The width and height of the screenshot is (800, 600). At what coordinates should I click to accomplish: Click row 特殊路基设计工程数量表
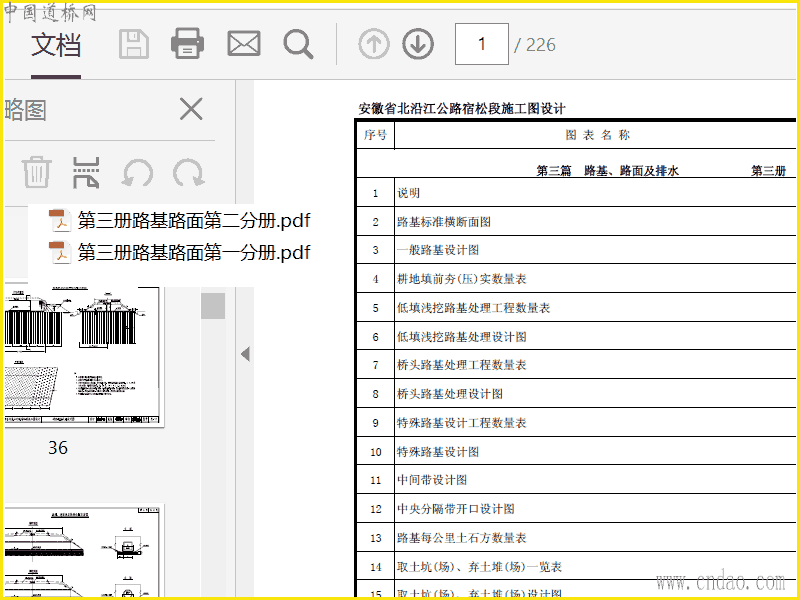coord(576,422)
